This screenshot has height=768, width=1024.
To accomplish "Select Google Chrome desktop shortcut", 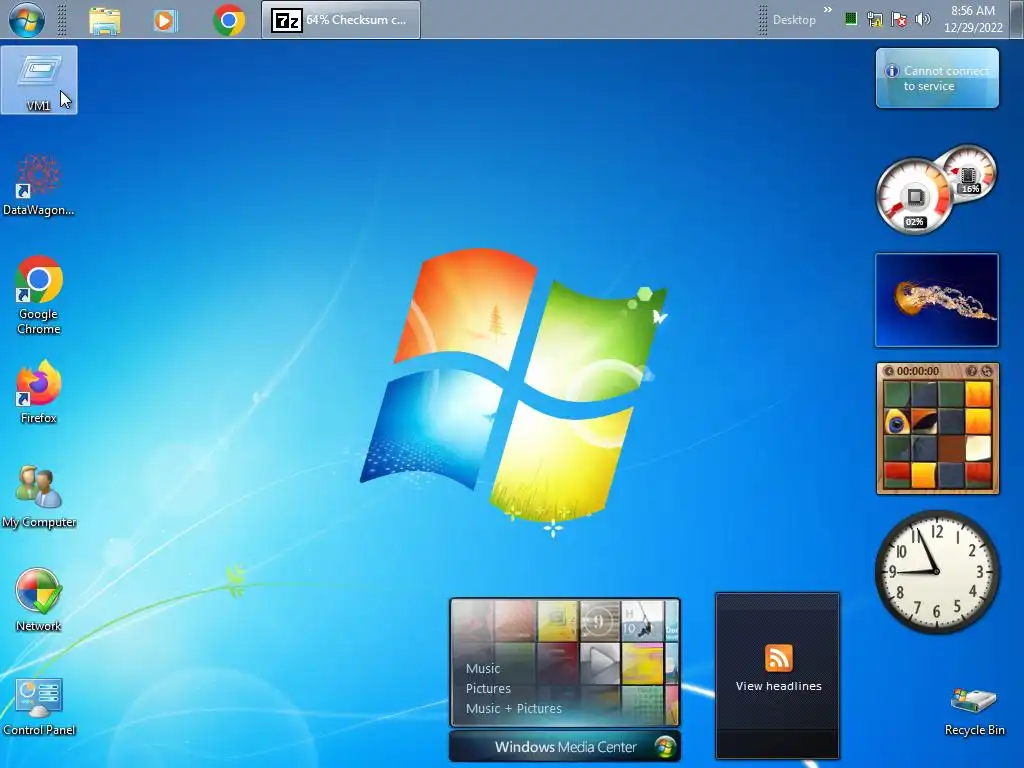I will pos(39,295).
